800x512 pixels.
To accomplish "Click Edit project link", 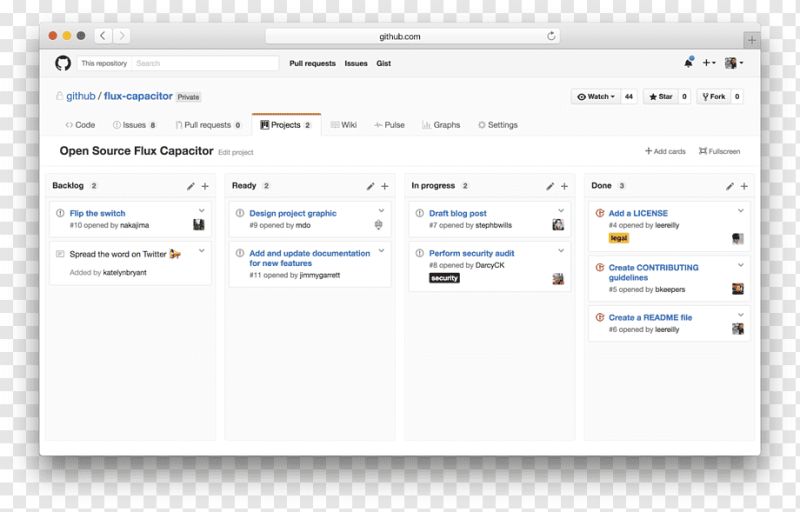I will 236,152.
